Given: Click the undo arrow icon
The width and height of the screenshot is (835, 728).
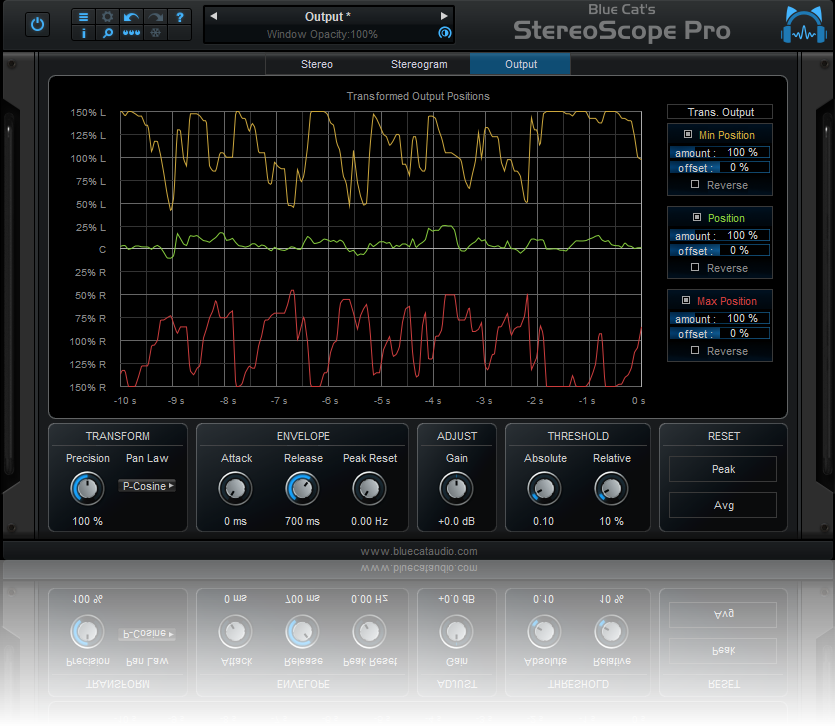Looking at the screenshot, I should tap(132, 17).
